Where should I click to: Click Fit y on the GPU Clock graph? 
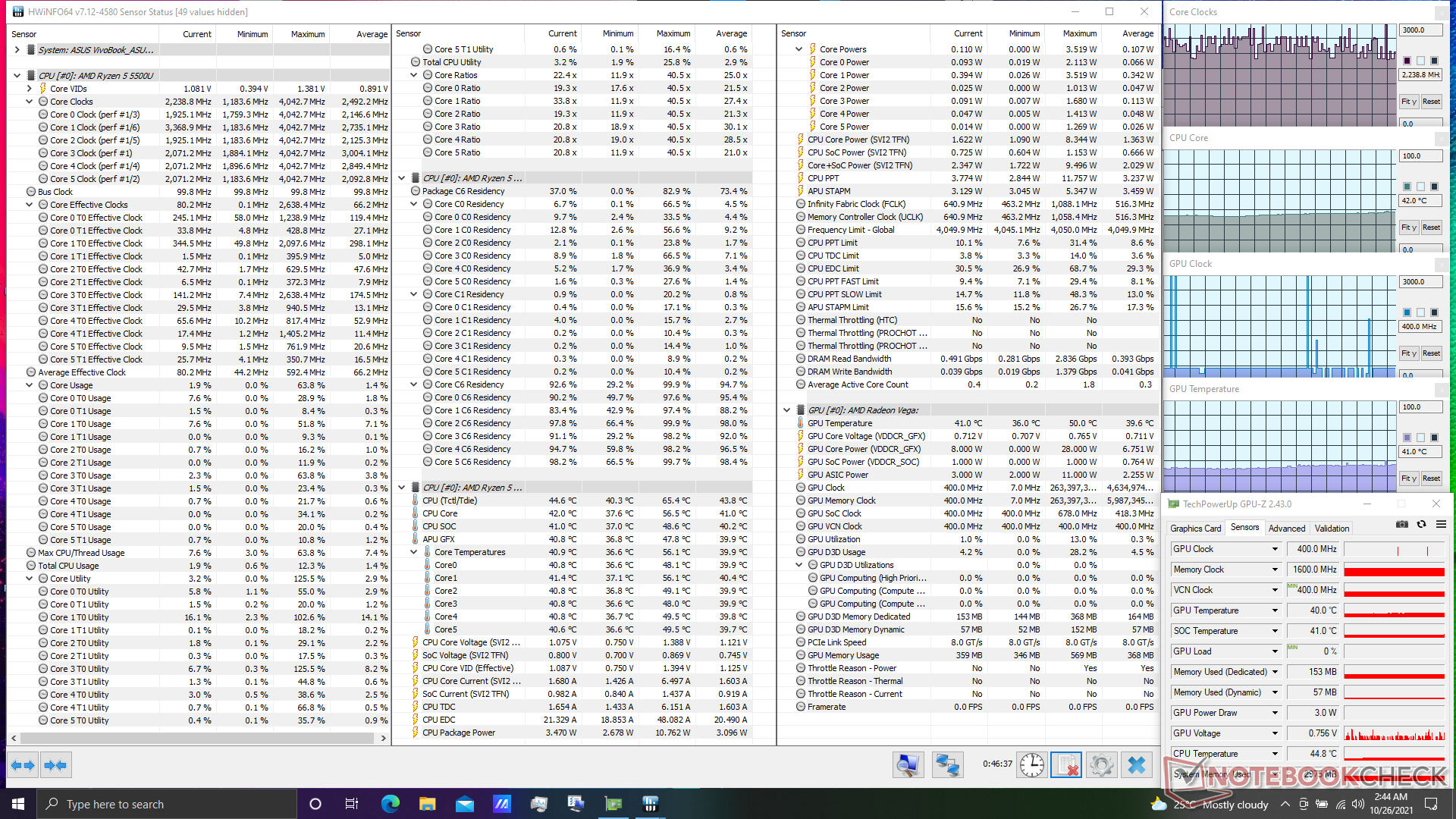click(1409, 353)
